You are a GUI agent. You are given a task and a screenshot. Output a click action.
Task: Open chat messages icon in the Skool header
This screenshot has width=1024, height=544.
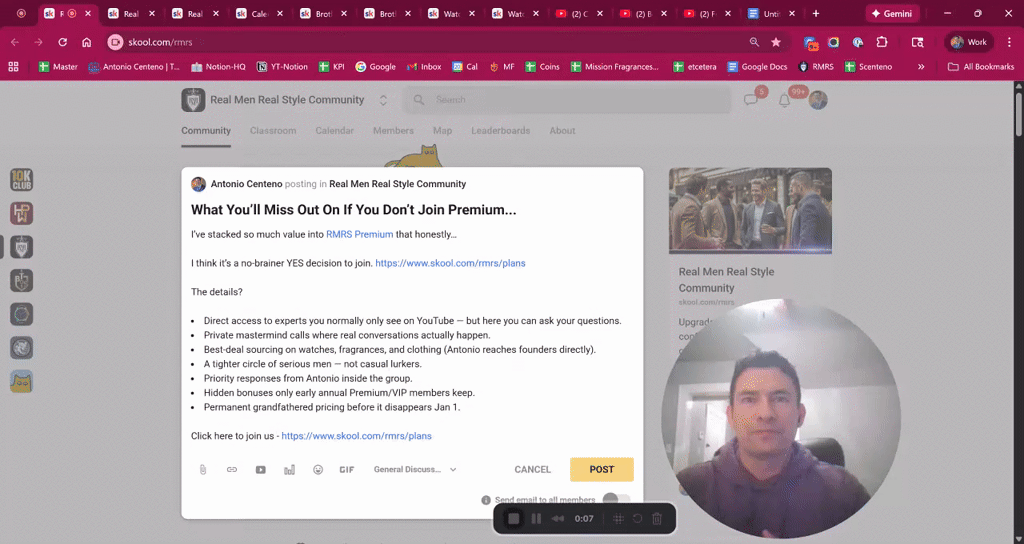(x=751, y=100)
